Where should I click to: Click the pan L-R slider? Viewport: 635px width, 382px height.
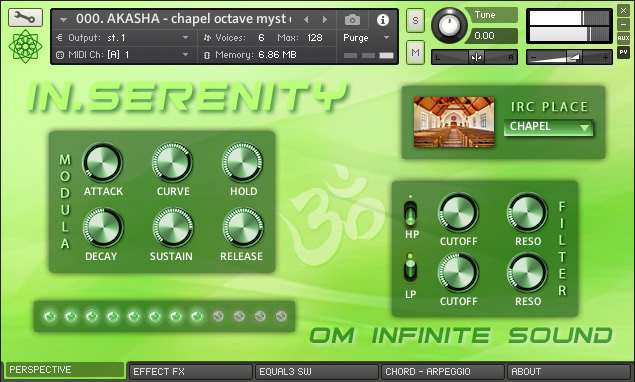pyautogui.click(x=474, y=57)
